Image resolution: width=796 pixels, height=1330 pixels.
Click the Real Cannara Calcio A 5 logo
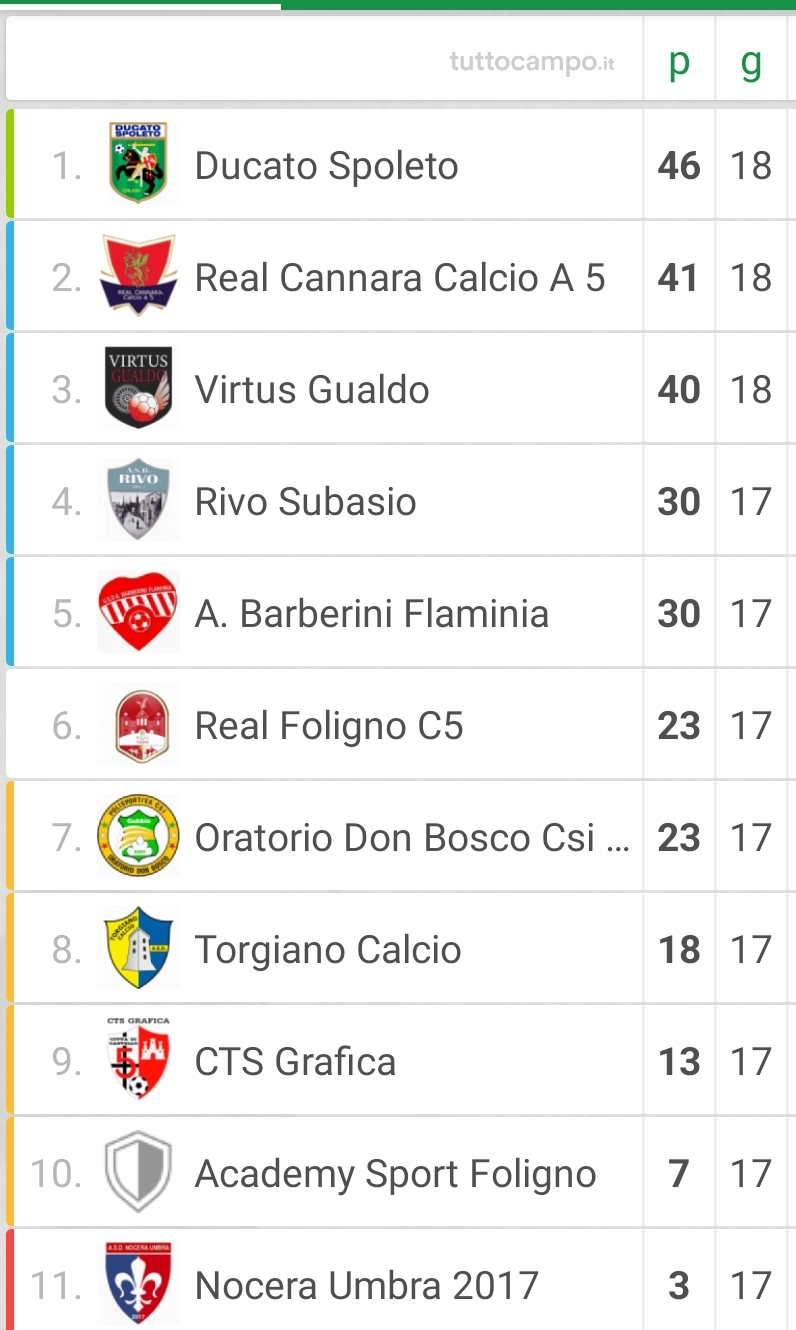138,275
